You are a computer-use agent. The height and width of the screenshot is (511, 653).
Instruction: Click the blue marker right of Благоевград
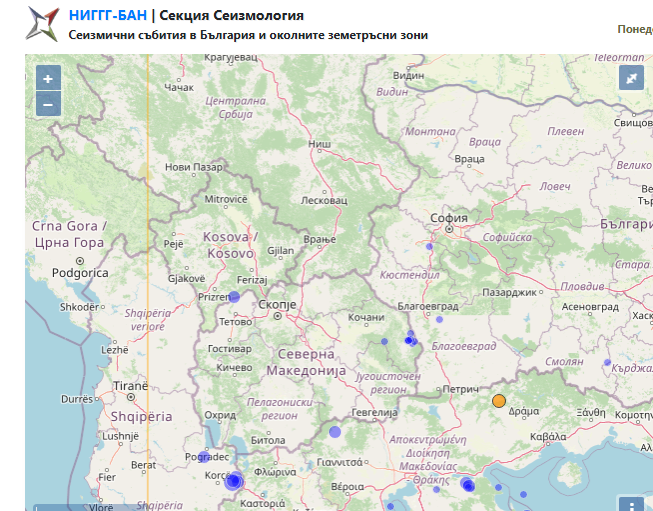pos(437,319)
